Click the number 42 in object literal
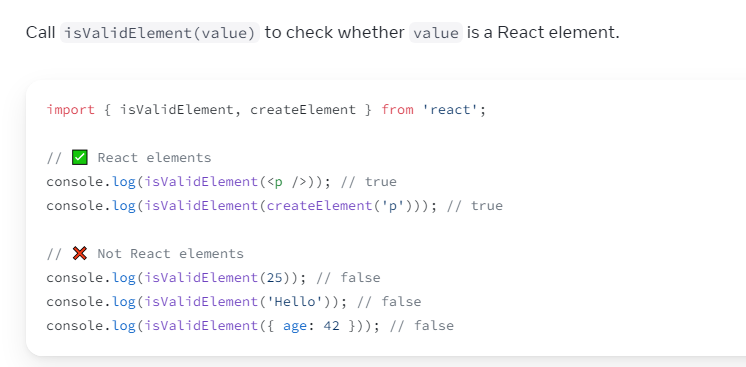 [332, 326]
